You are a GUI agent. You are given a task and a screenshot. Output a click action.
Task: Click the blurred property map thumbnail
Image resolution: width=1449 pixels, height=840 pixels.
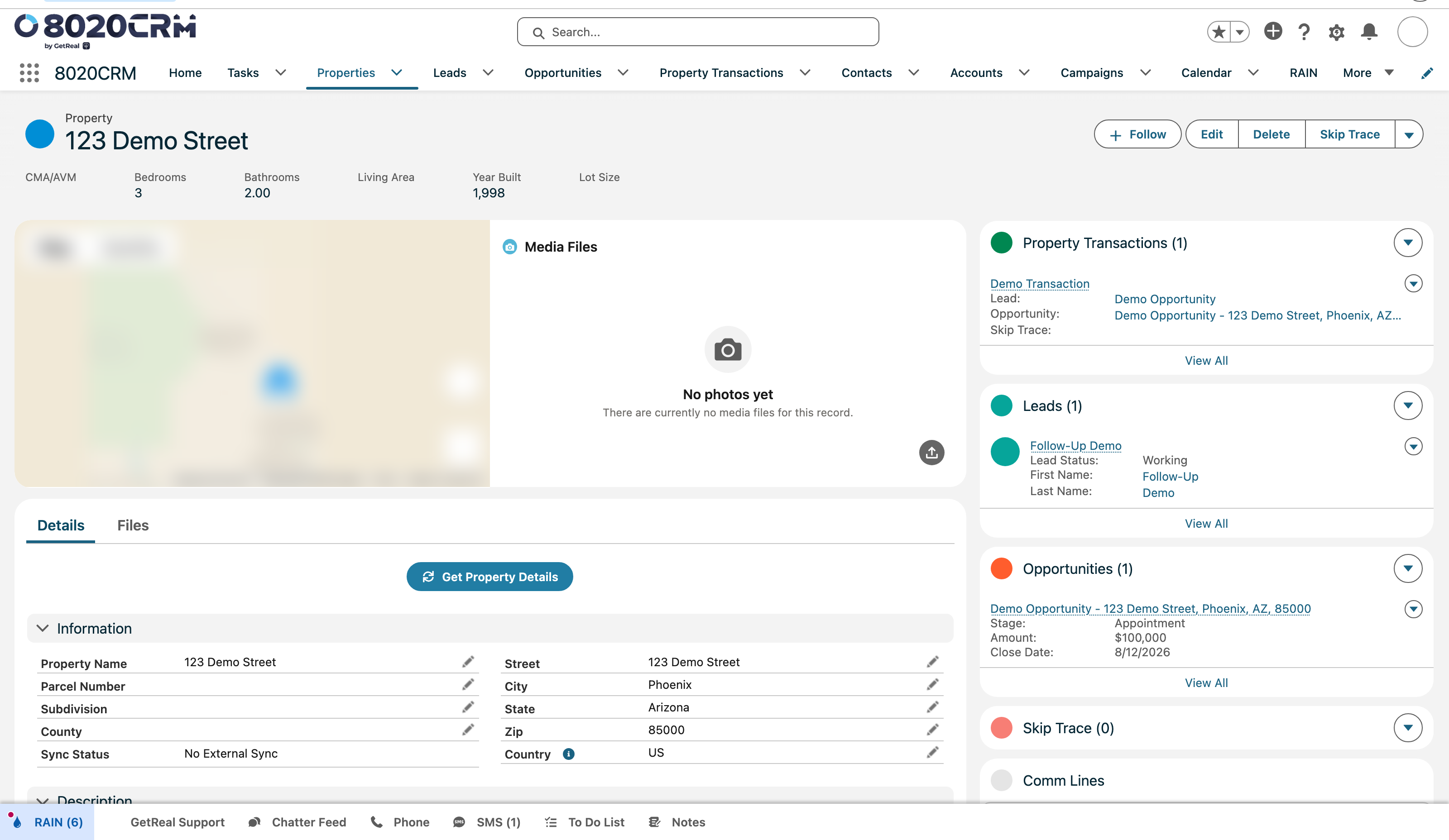pyautogui.click(x=252, y=353)
